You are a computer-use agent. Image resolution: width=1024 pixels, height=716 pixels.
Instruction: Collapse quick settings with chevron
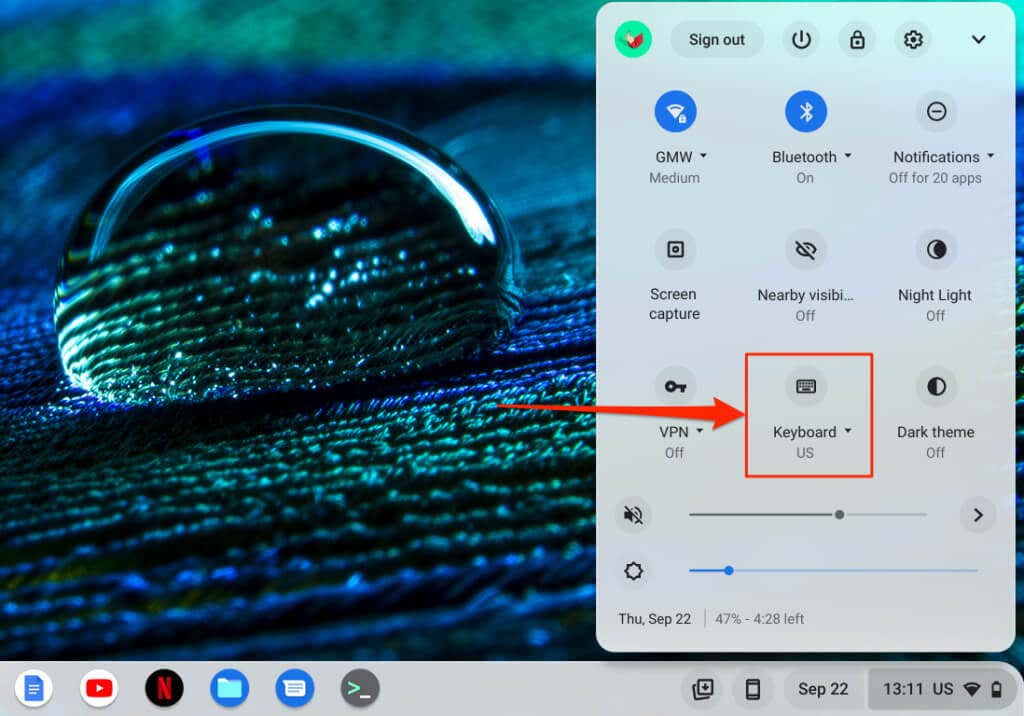[x=978, y=40]
